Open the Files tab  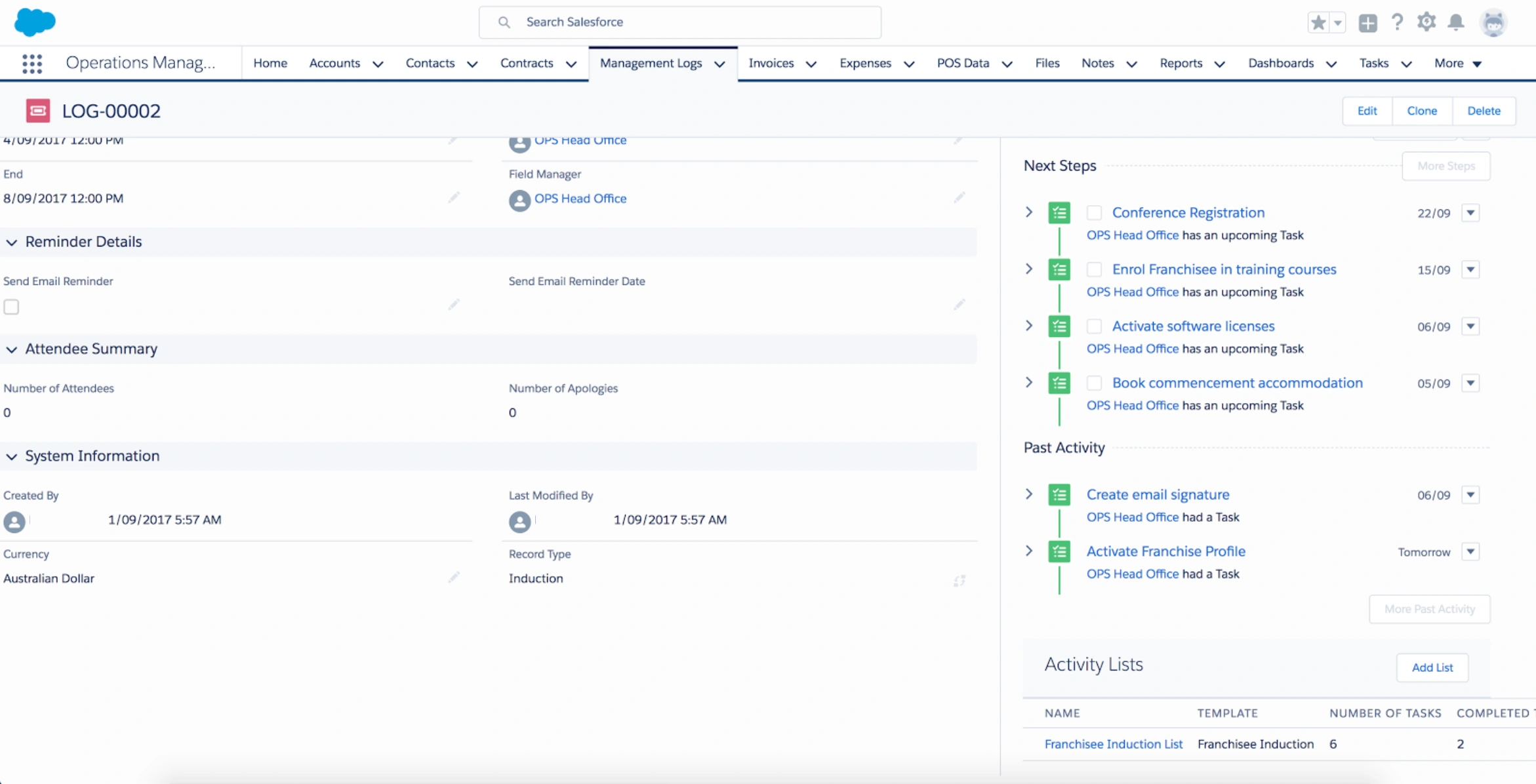pyautogui.click(x=1047, y=63)
